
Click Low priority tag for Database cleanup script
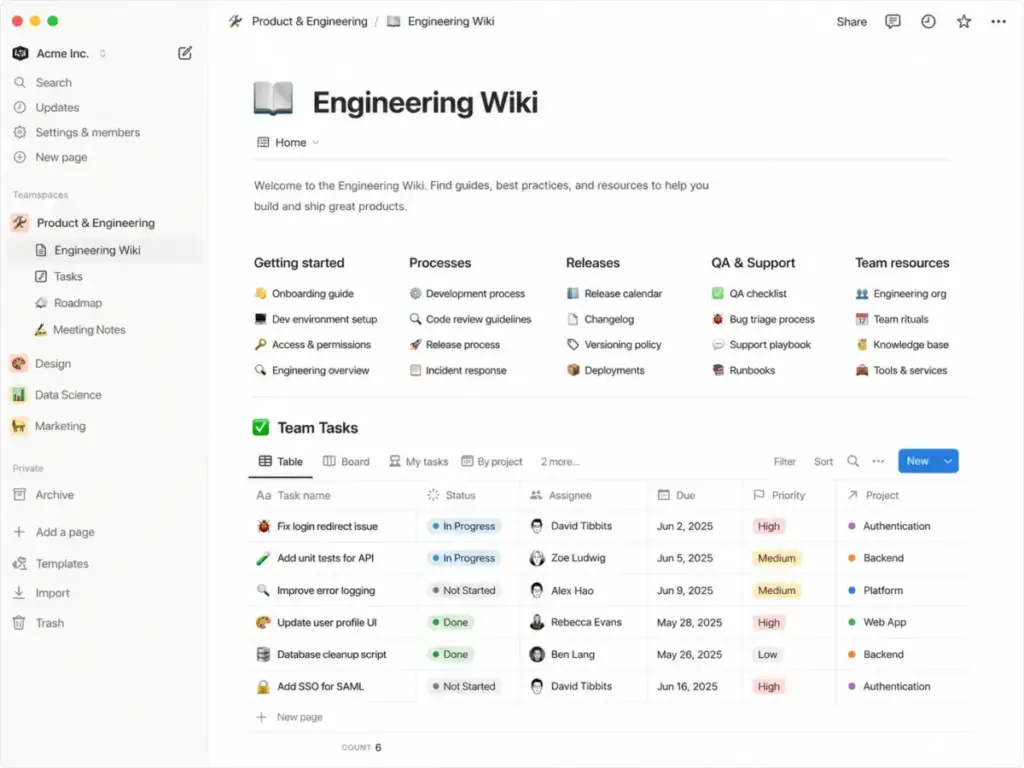[x=767, y=654]
